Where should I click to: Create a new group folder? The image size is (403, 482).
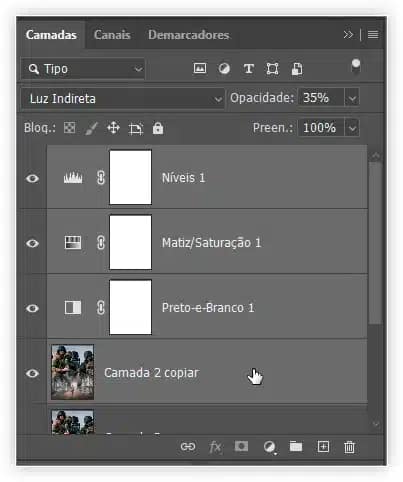[x=296, y=446]
